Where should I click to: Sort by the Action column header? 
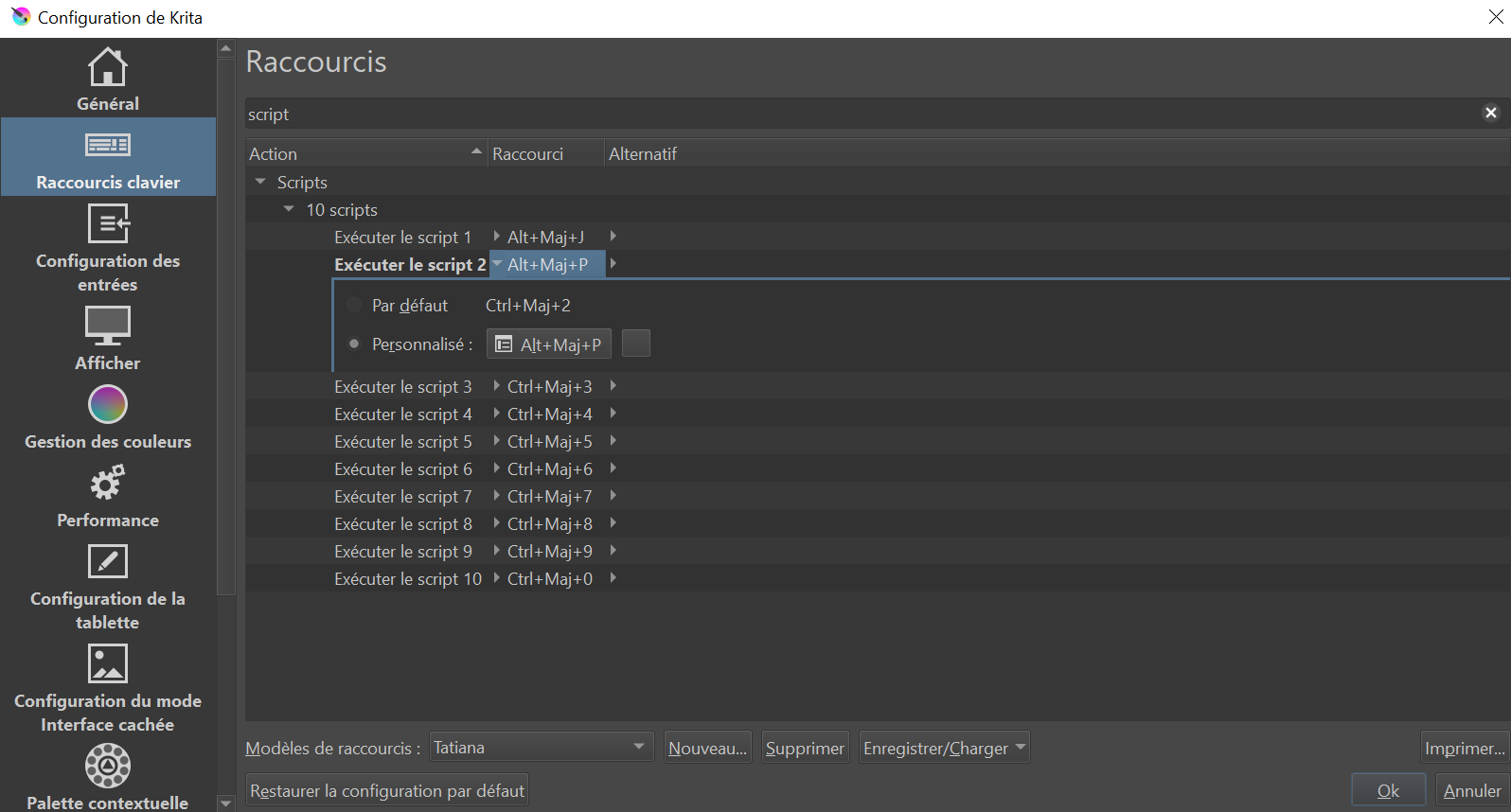click(364, 153)
